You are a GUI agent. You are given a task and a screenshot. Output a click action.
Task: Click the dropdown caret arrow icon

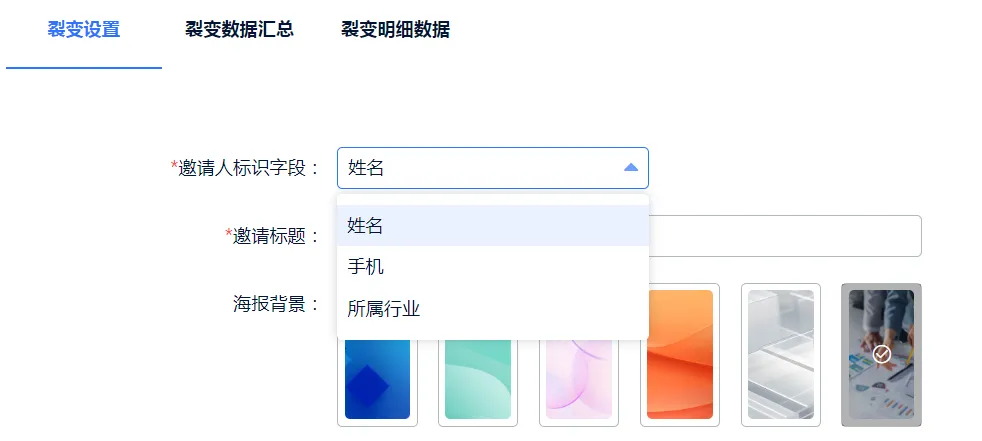(630, 168)
